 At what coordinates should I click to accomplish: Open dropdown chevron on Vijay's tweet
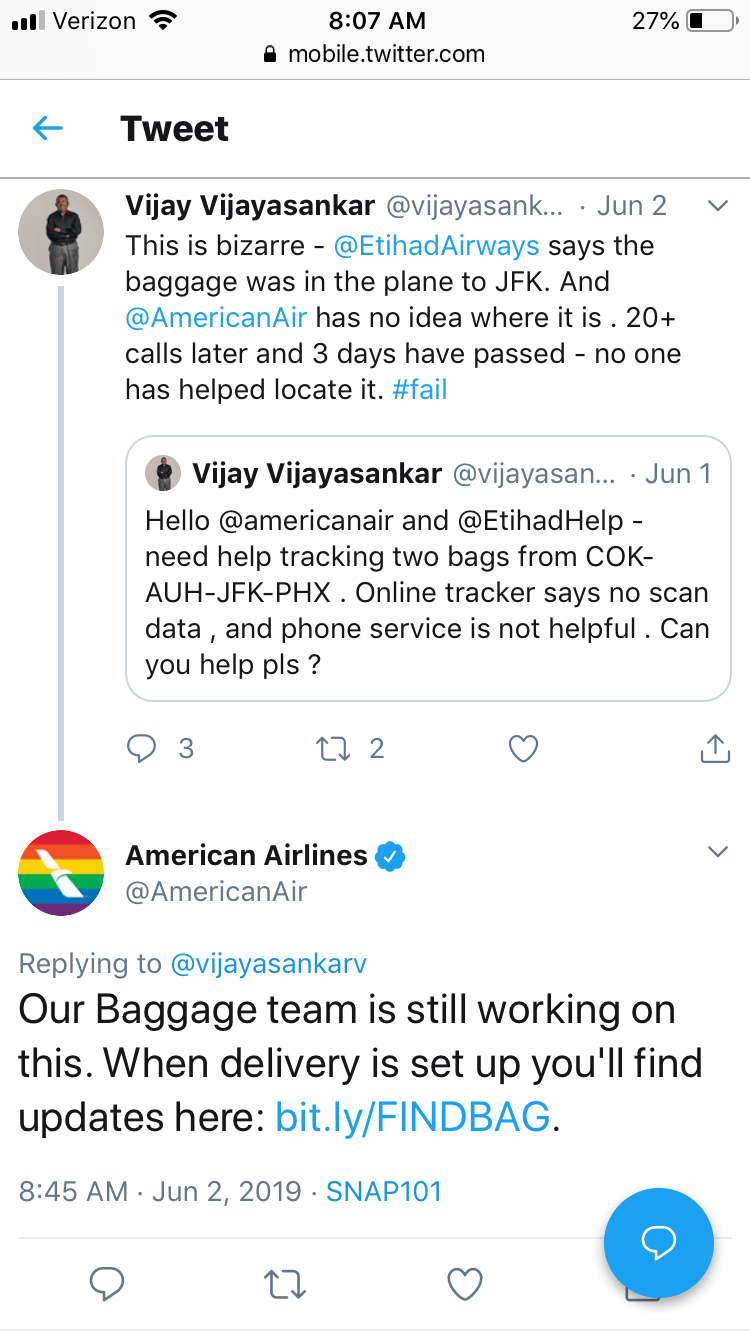click(x=717, y=206)
